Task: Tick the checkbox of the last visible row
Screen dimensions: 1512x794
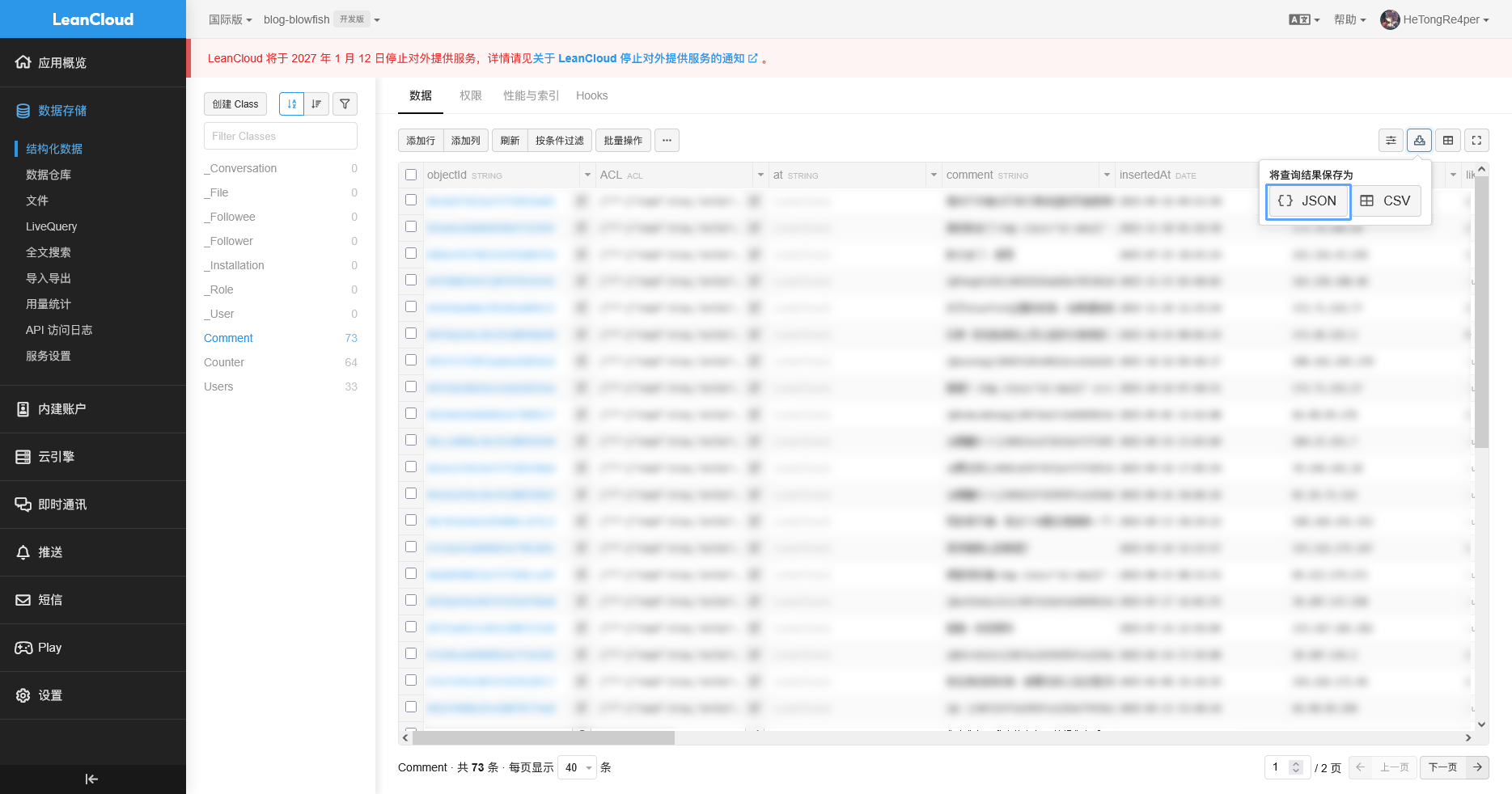Action: [411, 707]
